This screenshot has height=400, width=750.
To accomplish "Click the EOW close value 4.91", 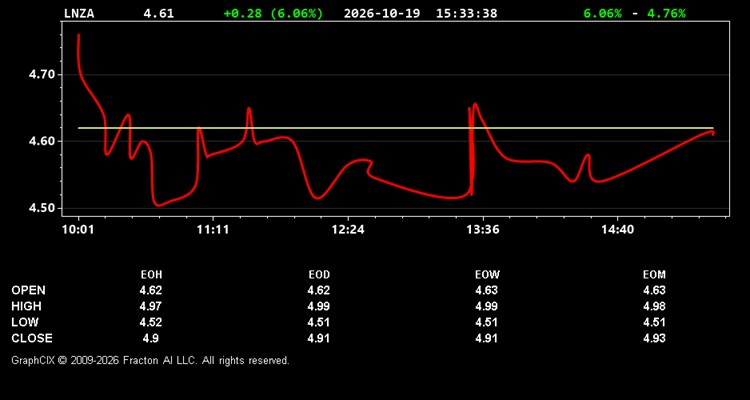I will [x=486, y=338].
